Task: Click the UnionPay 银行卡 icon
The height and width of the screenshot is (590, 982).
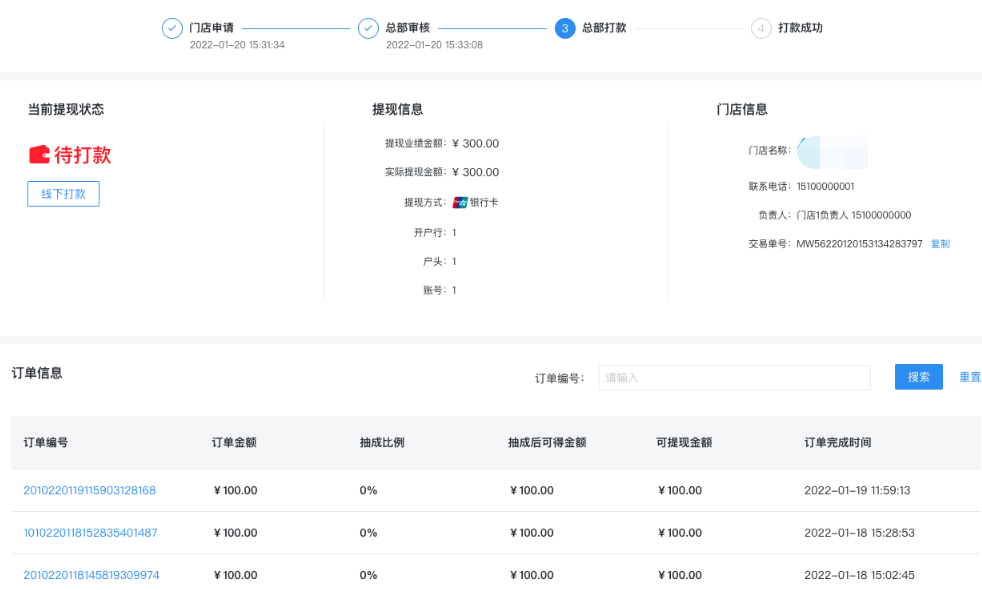Action: click(460, 202)
